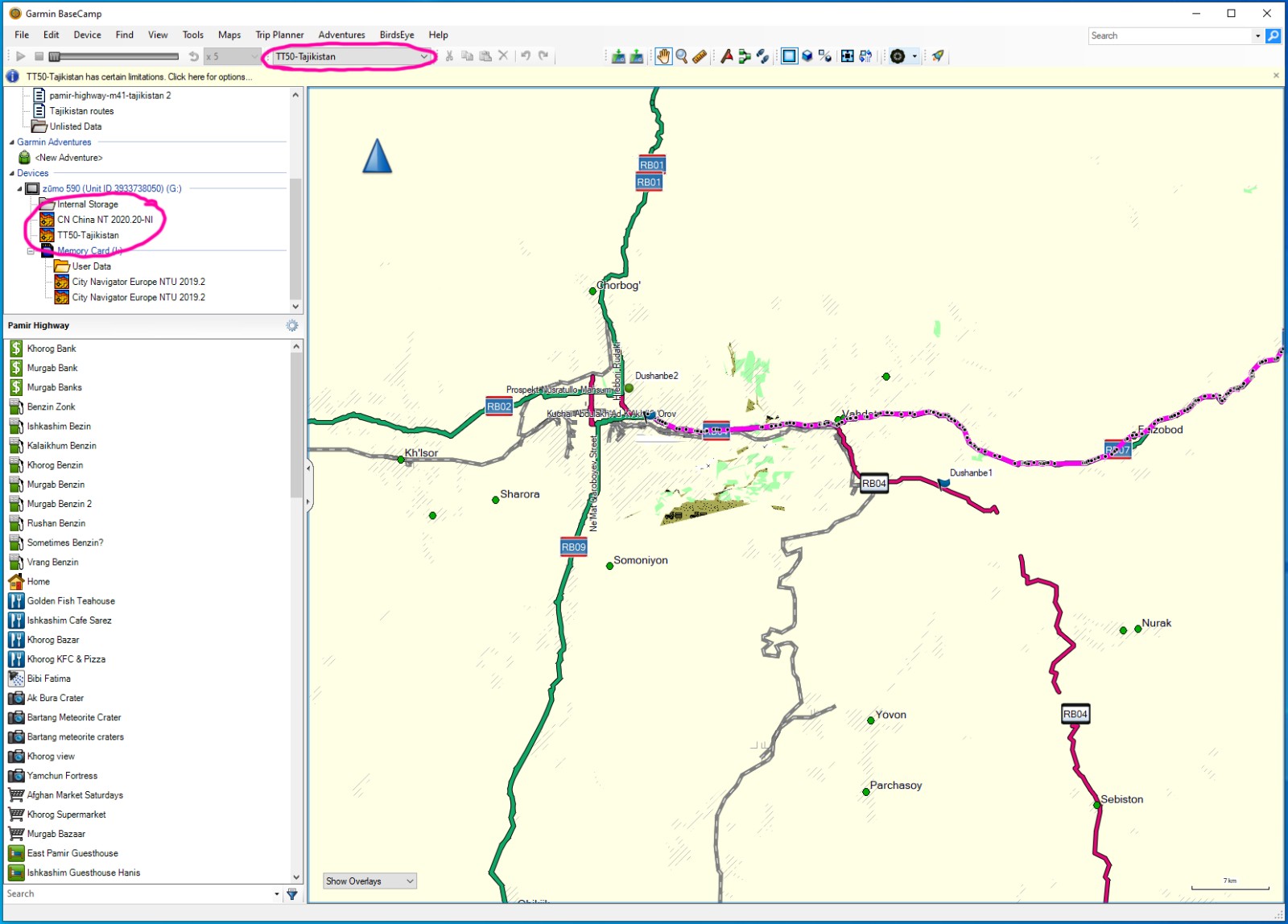Image resolution: width=1288 pixels, height=924 pixels.
Task: Click the Cut scissors icon
Action: 449,56
